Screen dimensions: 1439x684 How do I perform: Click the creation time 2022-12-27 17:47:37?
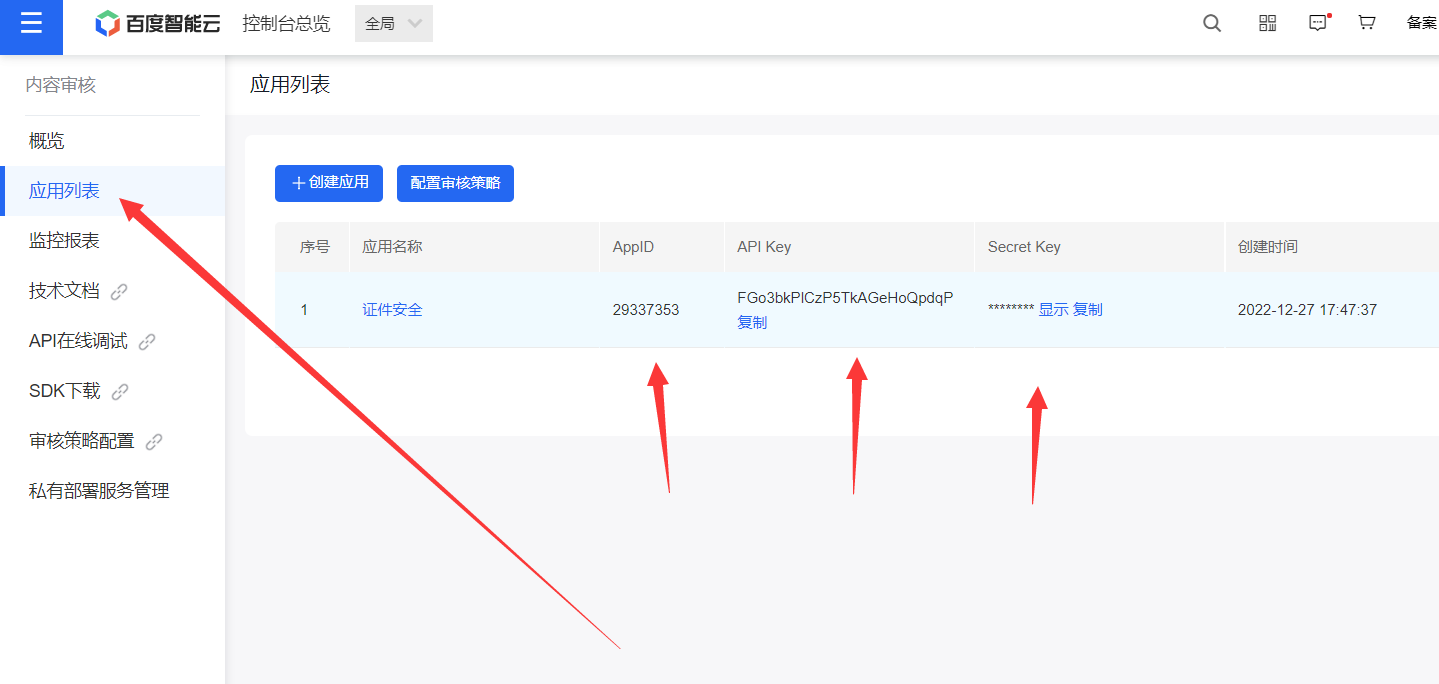point(1307,310)
